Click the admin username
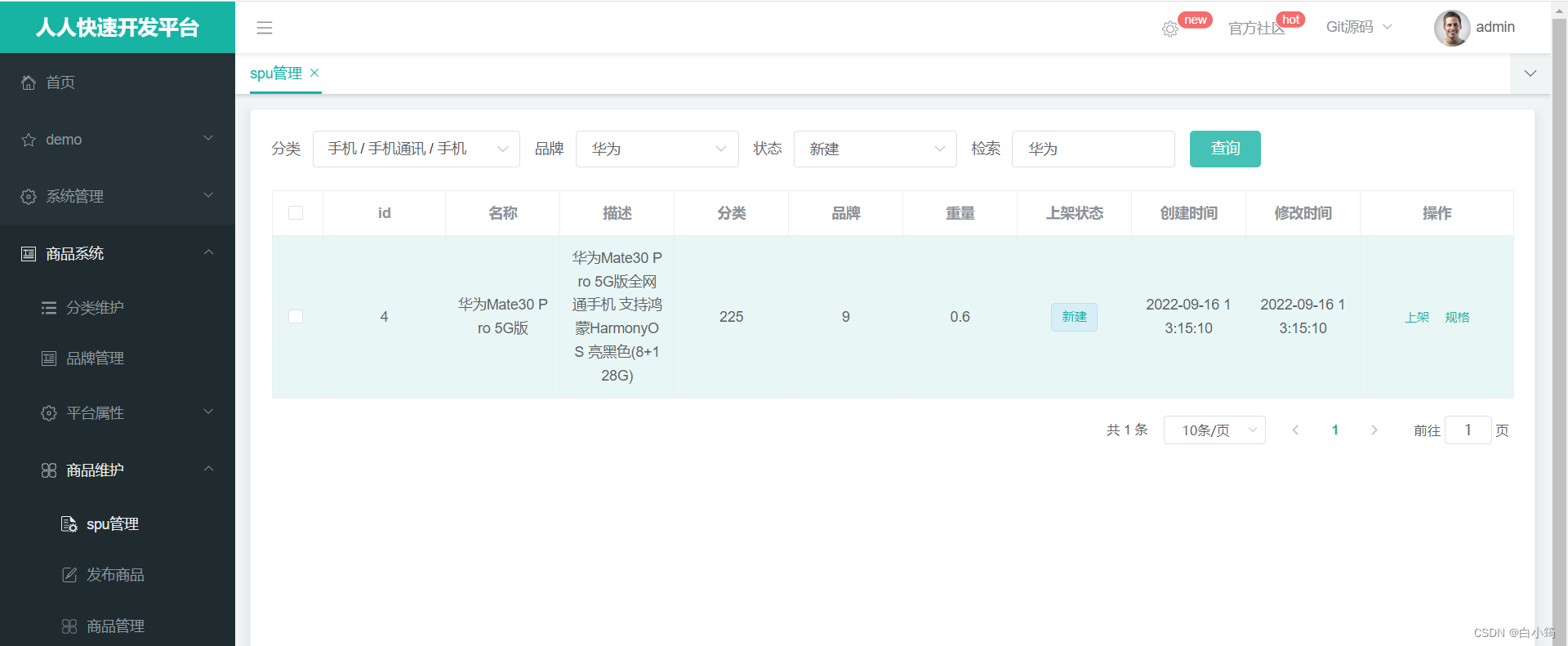 [1495, 27]
